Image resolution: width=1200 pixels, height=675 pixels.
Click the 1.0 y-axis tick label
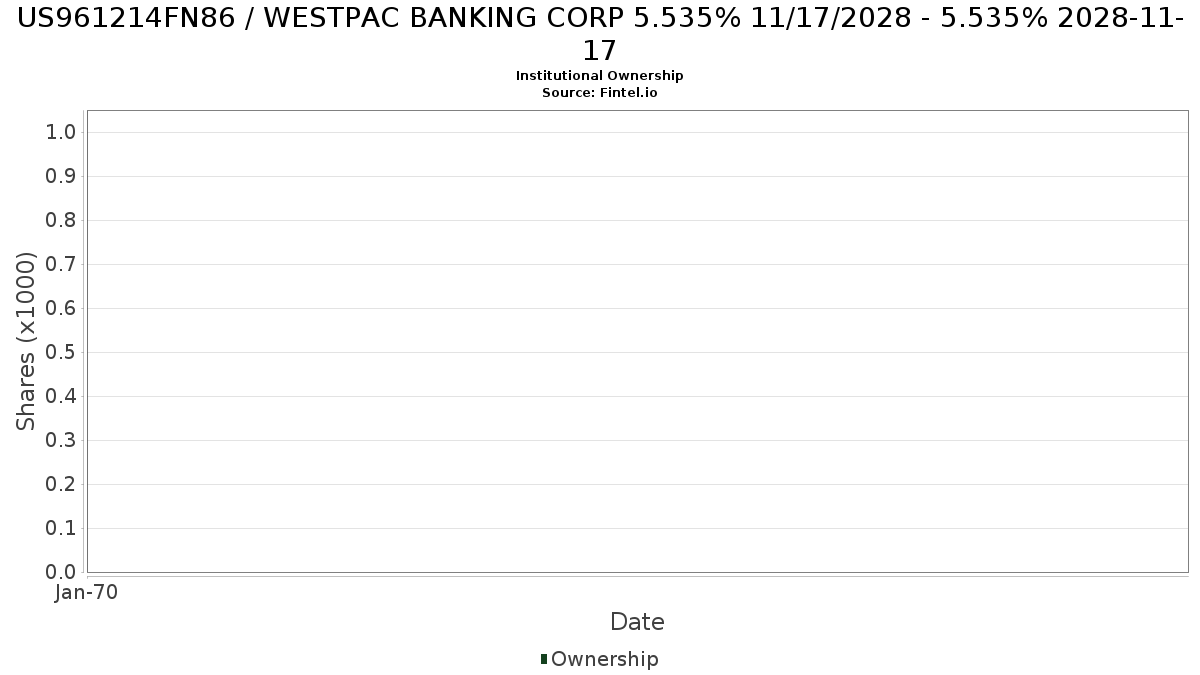(61, 133)
